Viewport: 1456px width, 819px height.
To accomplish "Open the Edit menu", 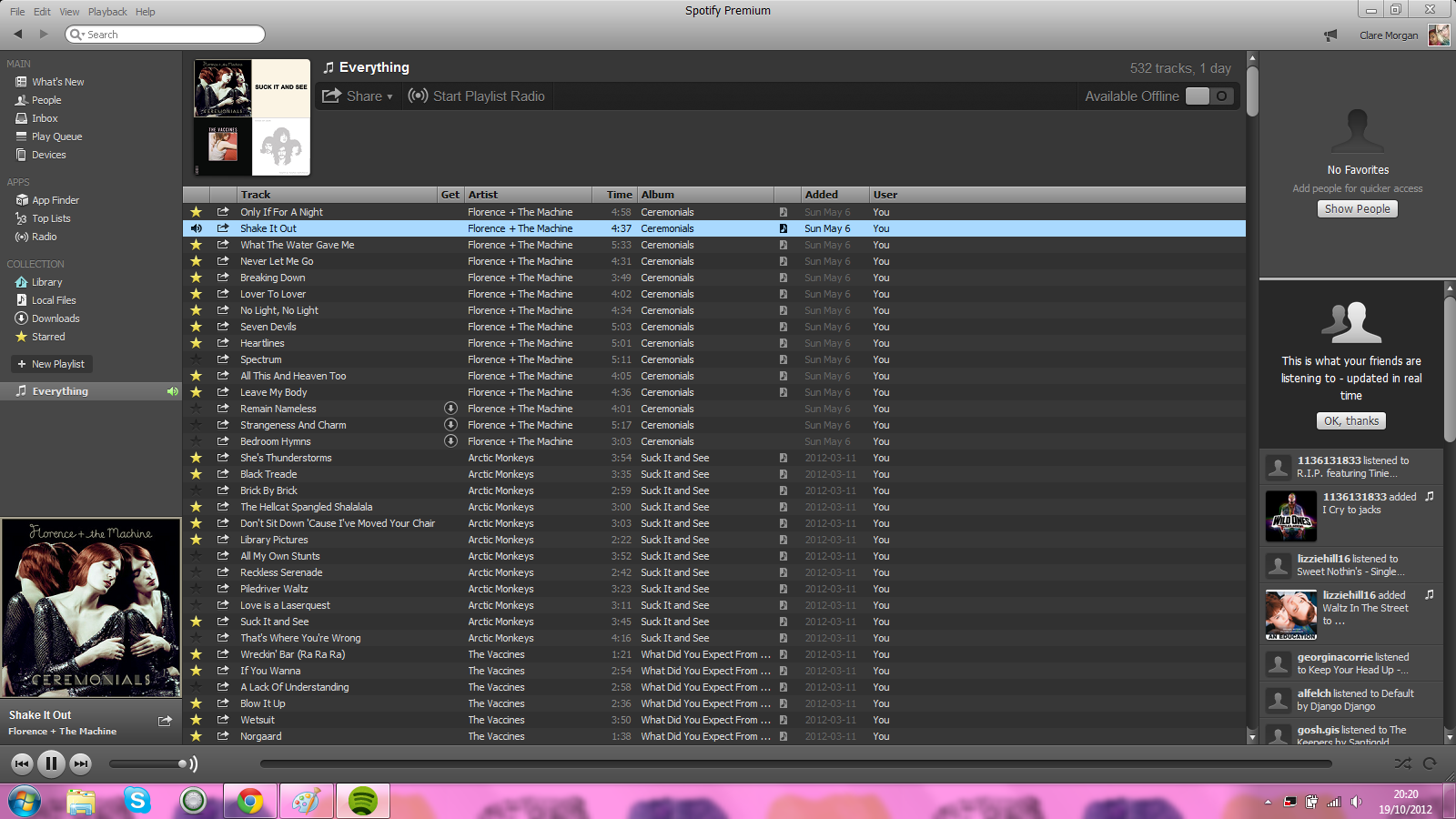I will click(x=42, y=12).
